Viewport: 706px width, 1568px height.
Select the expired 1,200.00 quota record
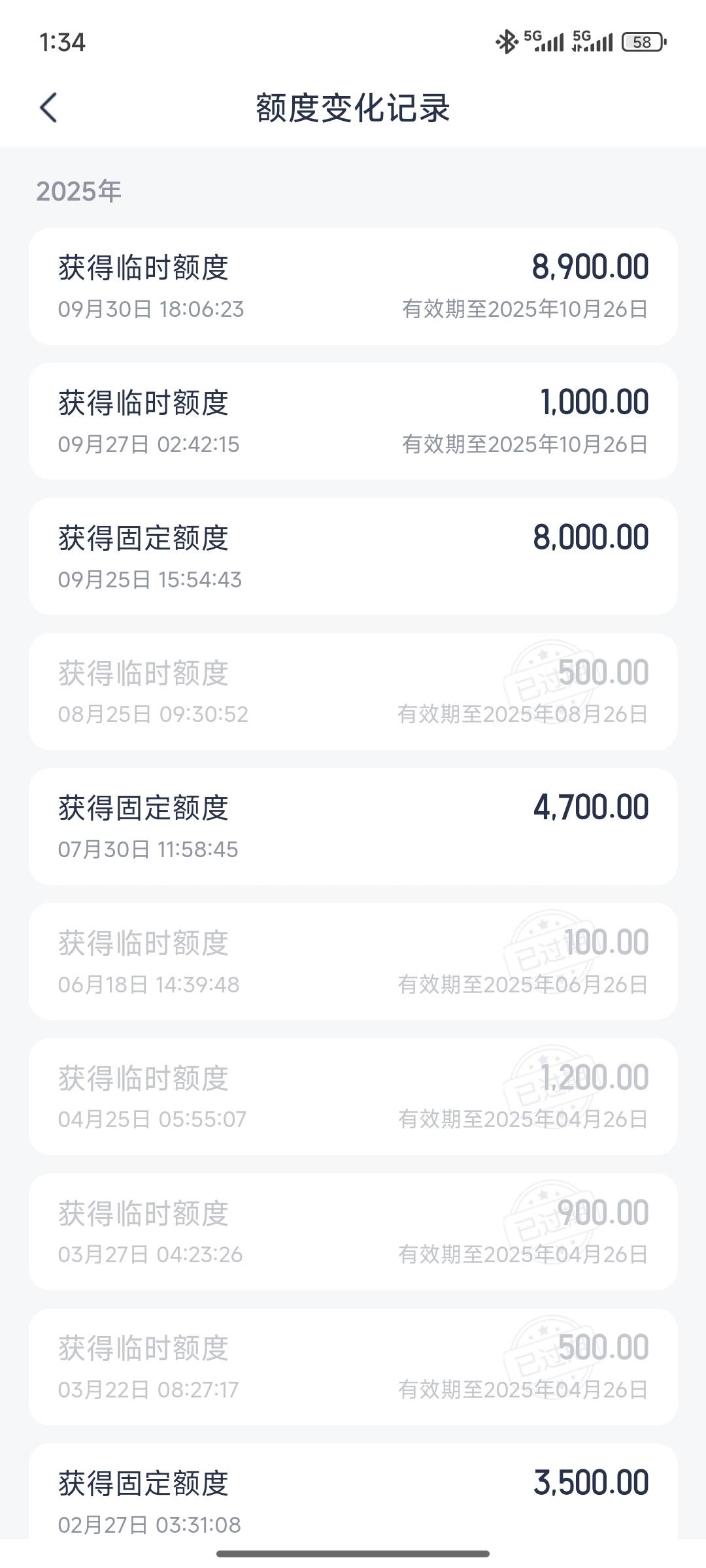tap(353, 1096)
